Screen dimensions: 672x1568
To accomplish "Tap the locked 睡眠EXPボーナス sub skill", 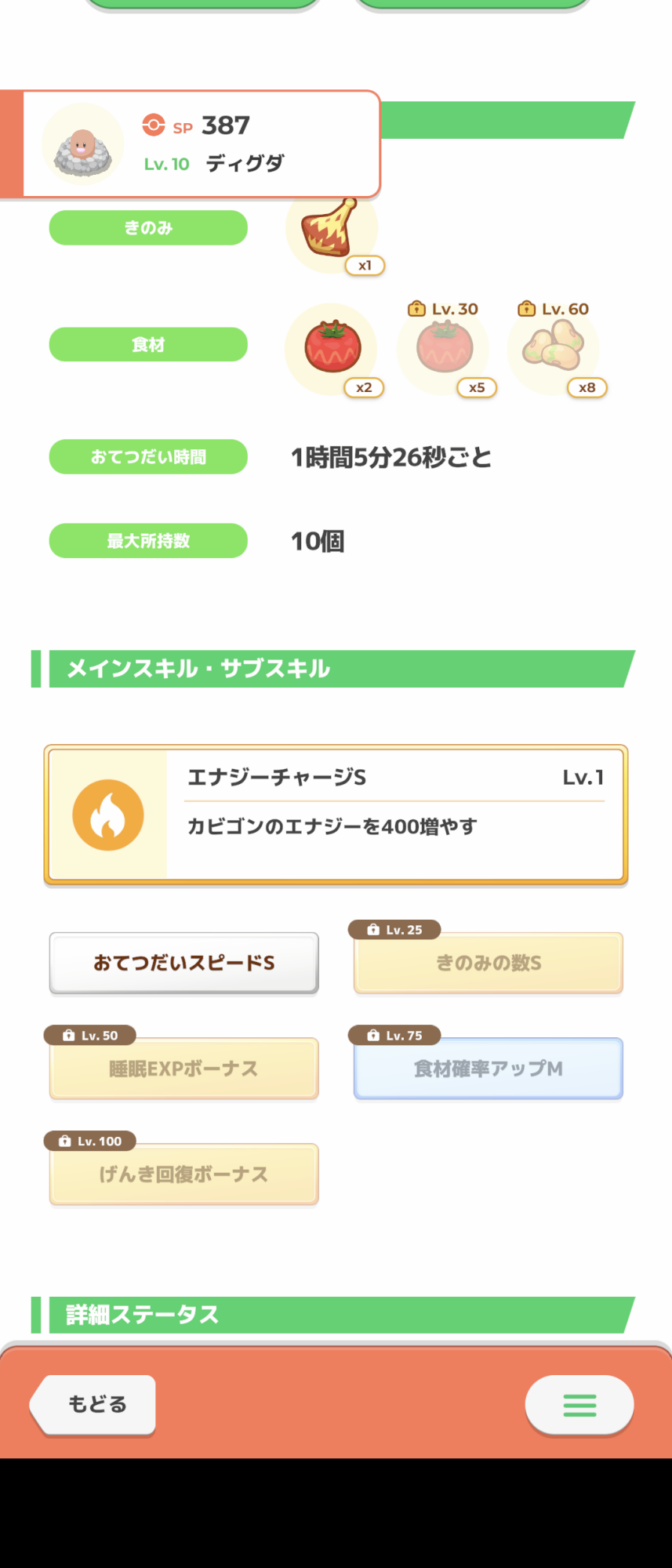I will tap(184, 1069).
